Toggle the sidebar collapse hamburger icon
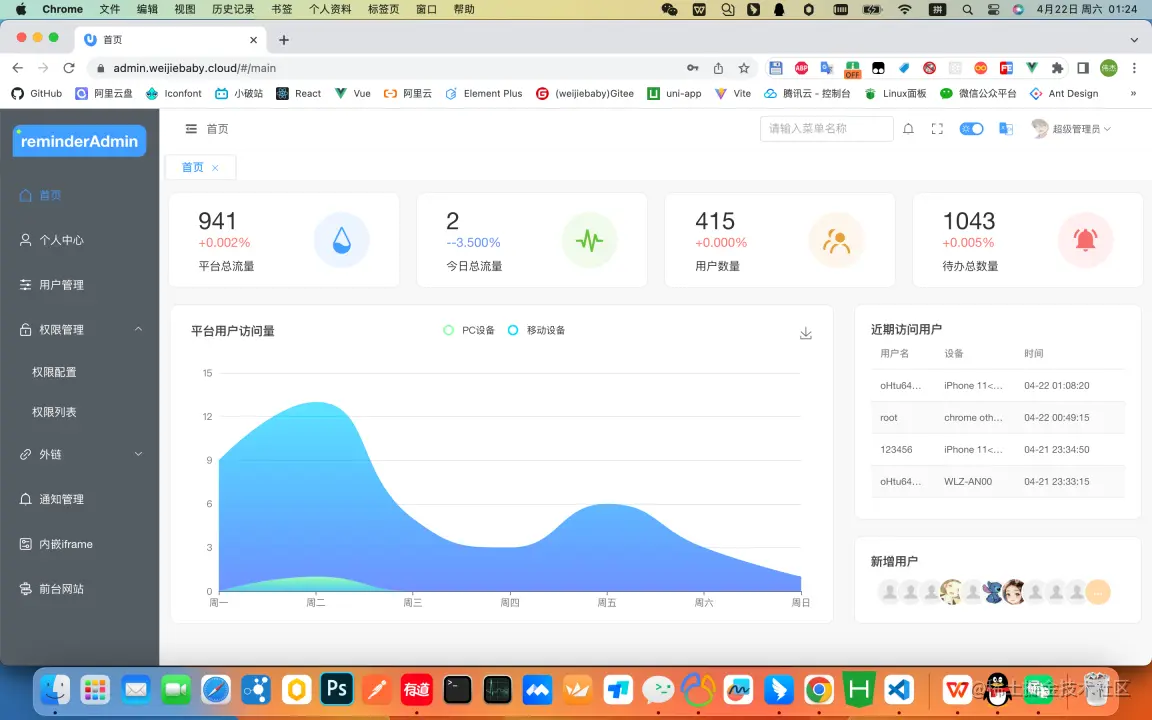 coord(191,129)
